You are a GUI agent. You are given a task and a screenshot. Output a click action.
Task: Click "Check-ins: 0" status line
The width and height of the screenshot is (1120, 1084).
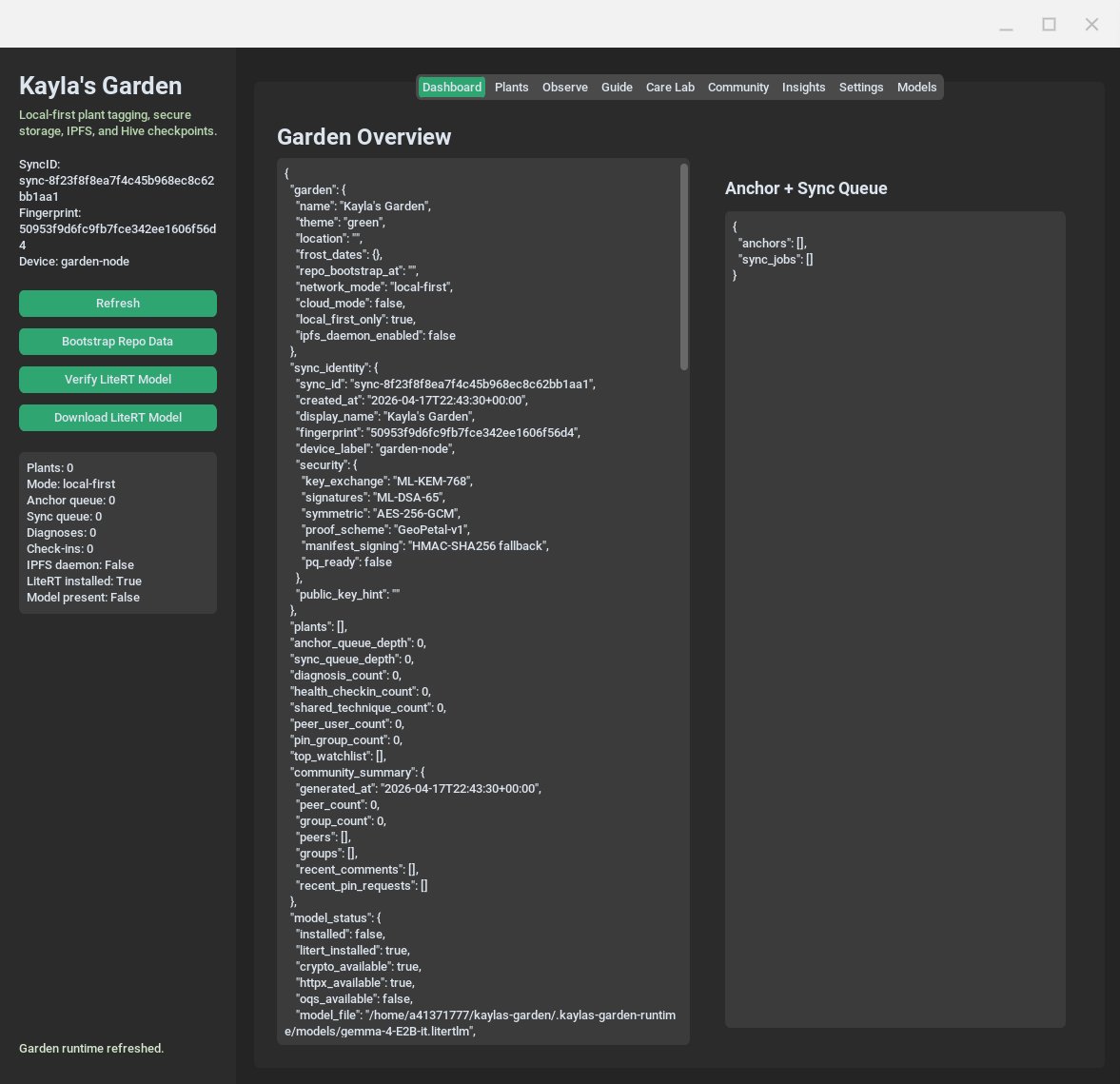click(60, 549)
